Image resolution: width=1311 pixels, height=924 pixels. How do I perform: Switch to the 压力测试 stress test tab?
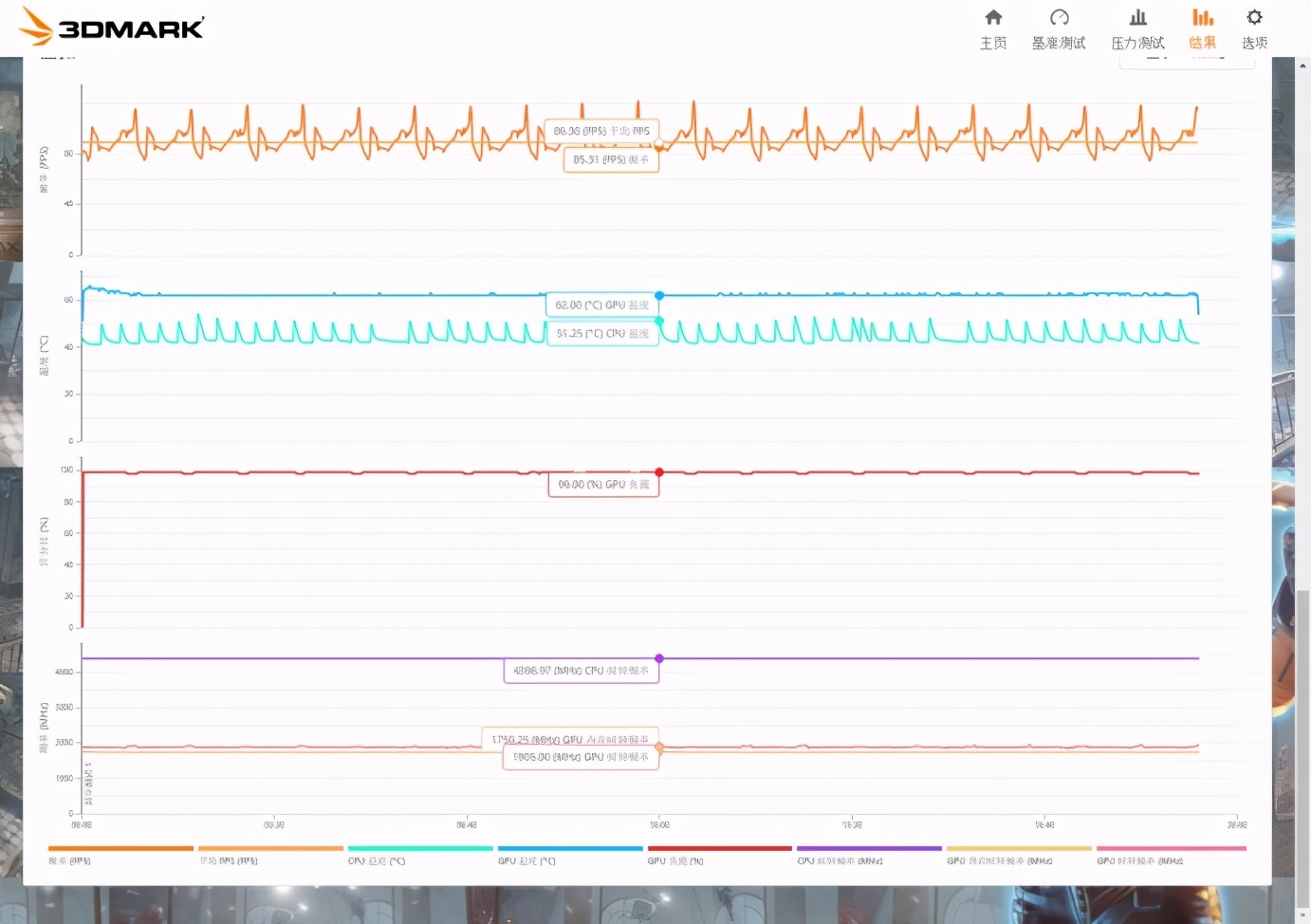pyautogui.click(x=1137, y=28)
